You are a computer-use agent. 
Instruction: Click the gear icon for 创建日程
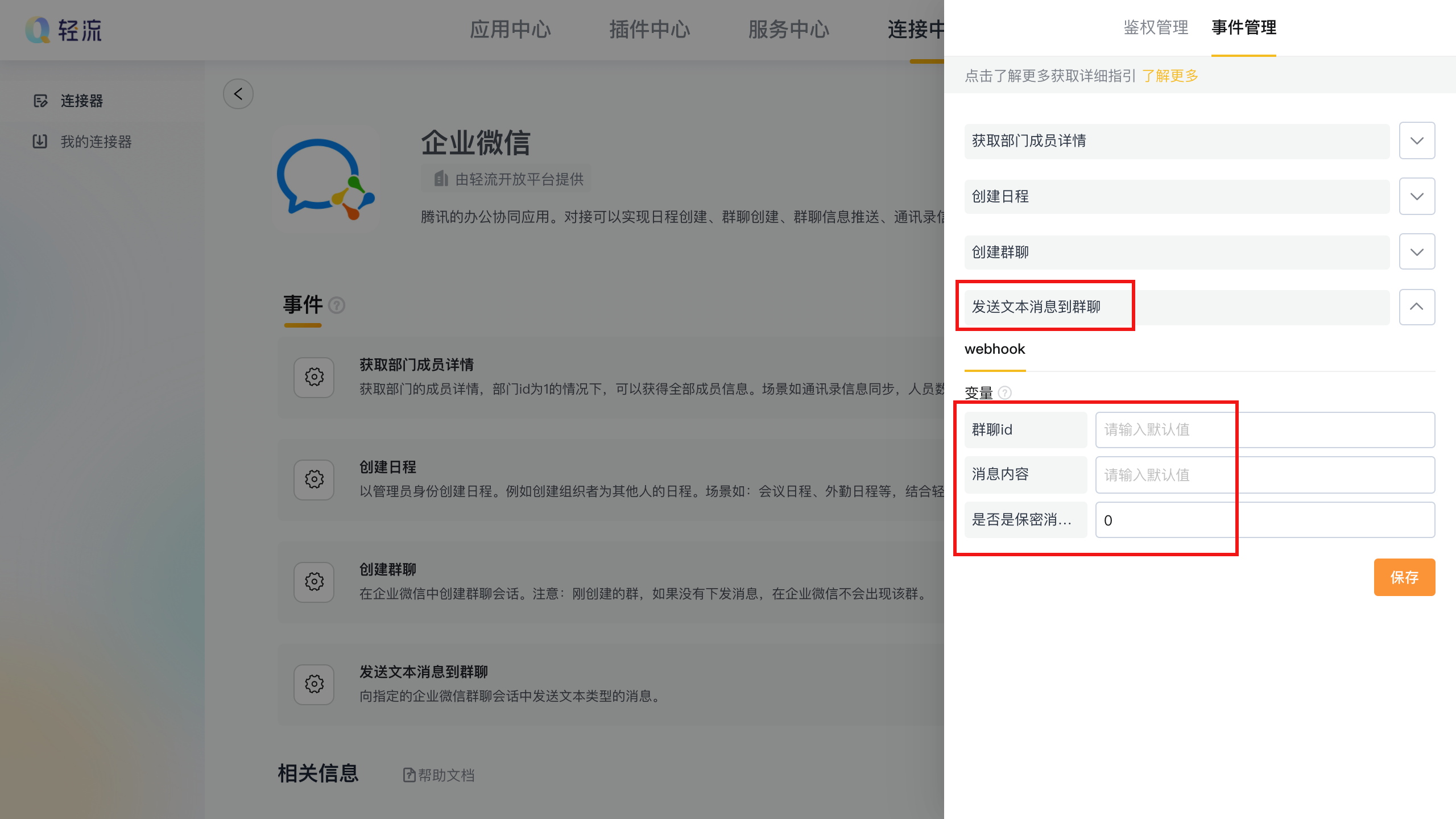314,479
